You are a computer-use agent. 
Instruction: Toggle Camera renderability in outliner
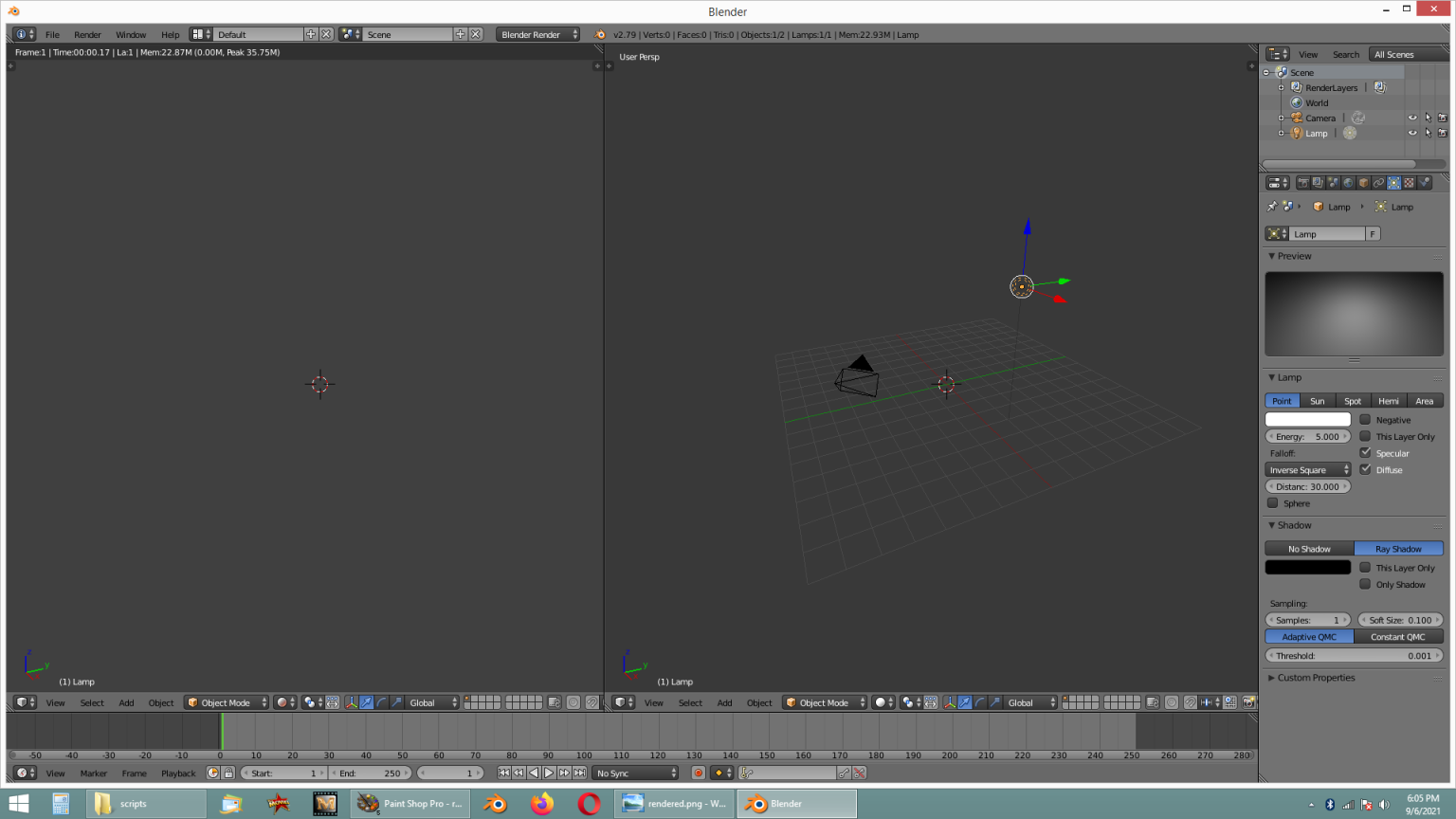tap(1443, 118)
